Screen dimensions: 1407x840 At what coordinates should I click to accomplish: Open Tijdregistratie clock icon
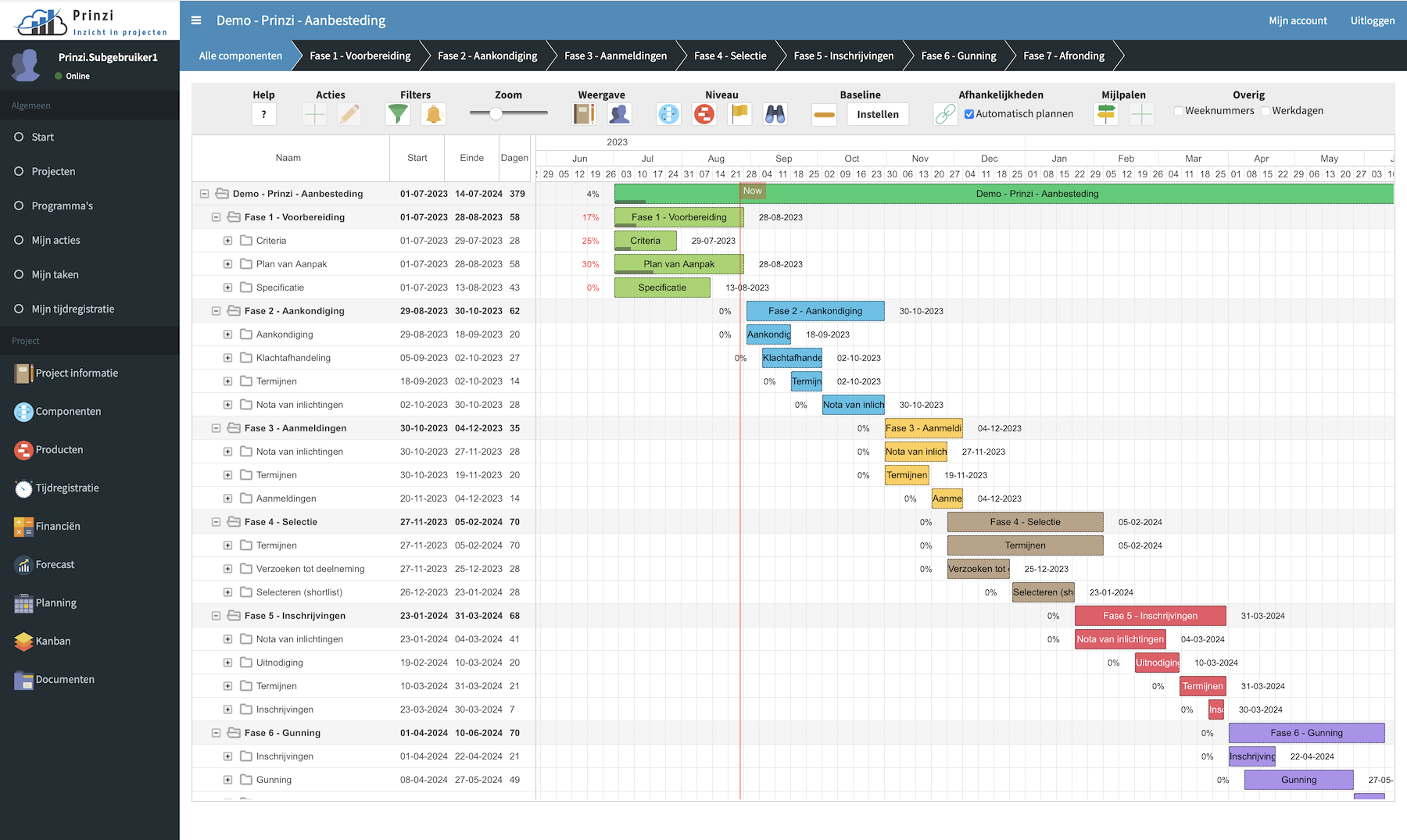coord(23,488)
